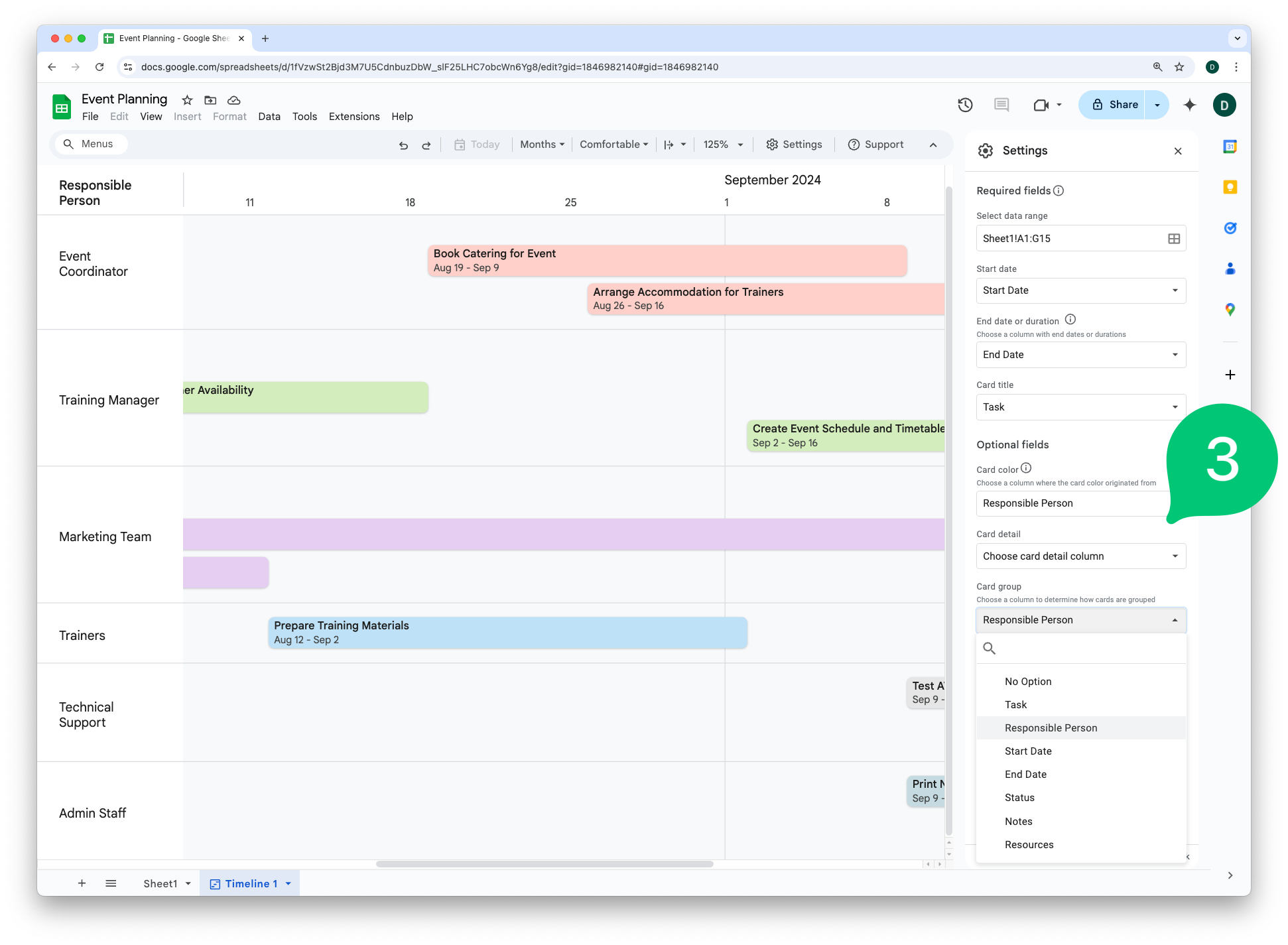Open the Choose card detail column dropdown
Viewport: 1288px width, 945px height.
pyautogui.click(x=1080, y=556)
